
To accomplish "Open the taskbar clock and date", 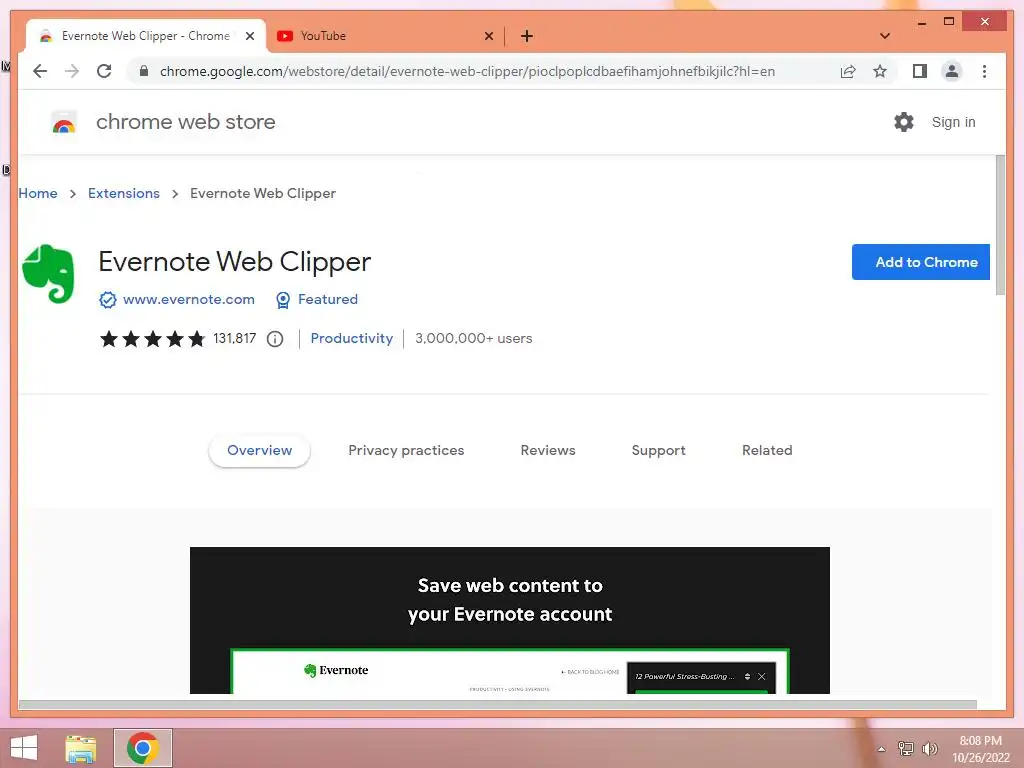I will pos(980,749).
